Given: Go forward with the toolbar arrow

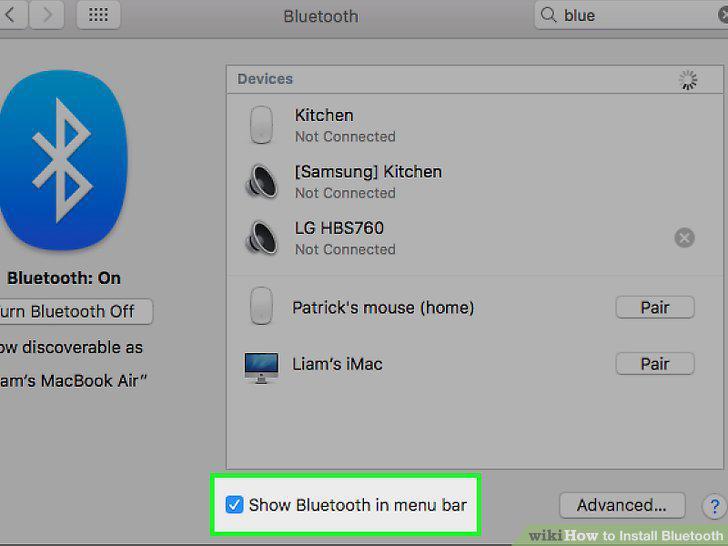Looking at the screenshot, I should [x=46, y=15].
